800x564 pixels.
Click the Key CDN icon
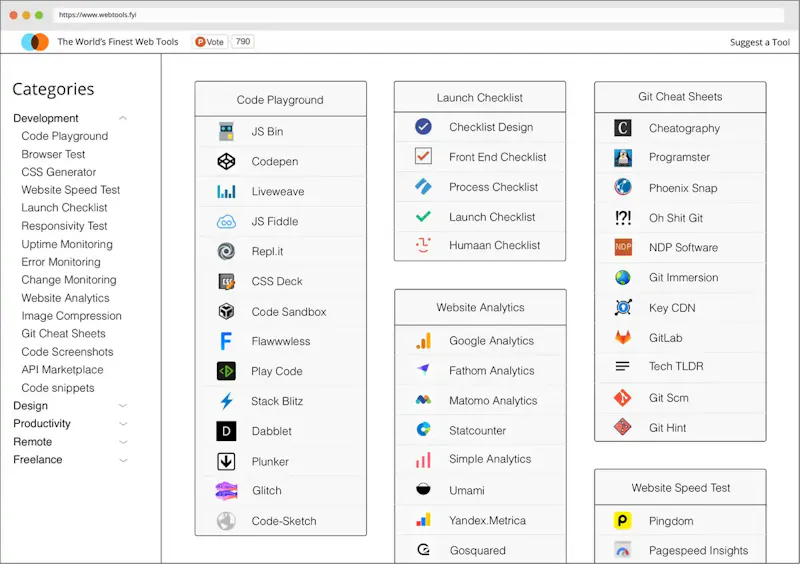[x=623, y=307]
